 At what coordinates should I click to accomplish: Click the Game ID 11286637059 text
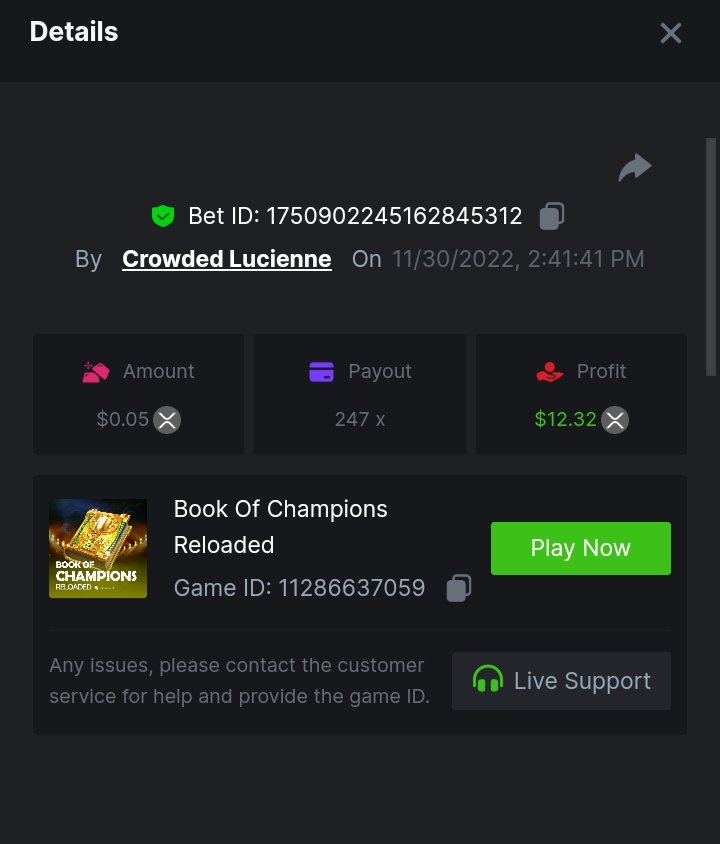(300, 588)
